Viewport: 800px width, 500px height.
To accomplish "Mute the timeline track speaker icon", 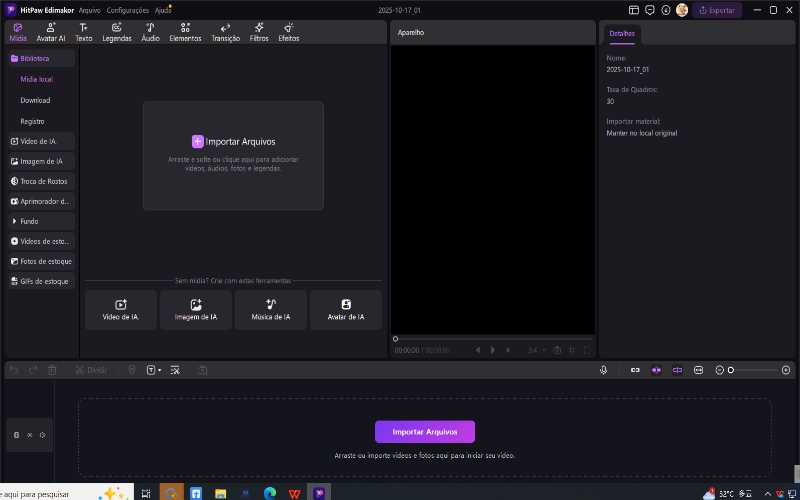I will click(x=43, y=434).
